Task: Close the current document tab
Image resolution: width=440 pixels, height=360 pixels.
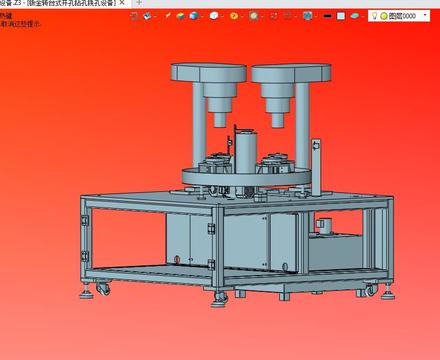Action: [x=122, y=3]
